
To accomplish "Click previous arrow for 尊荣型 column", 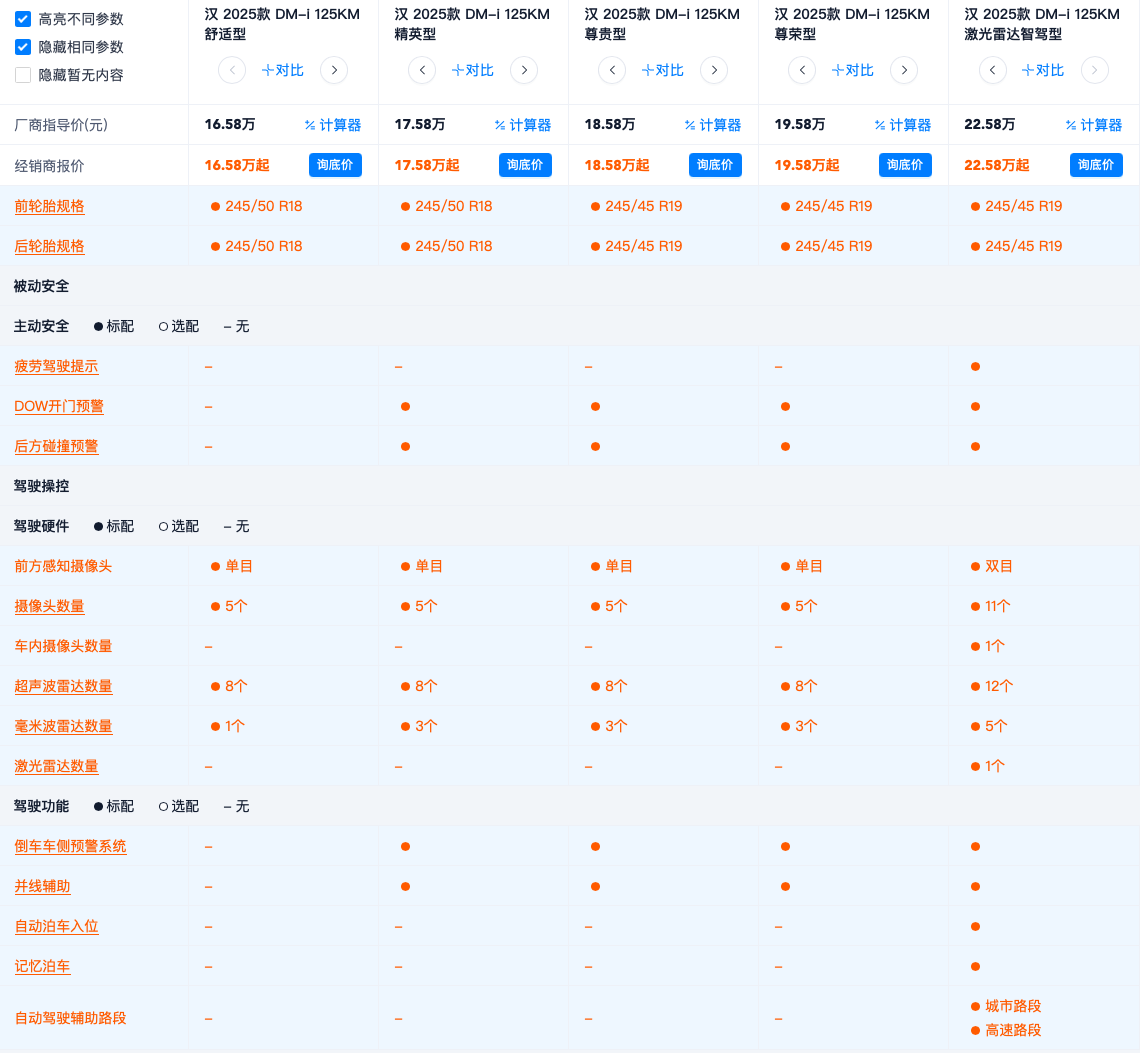I will click(x=802, y=71).
